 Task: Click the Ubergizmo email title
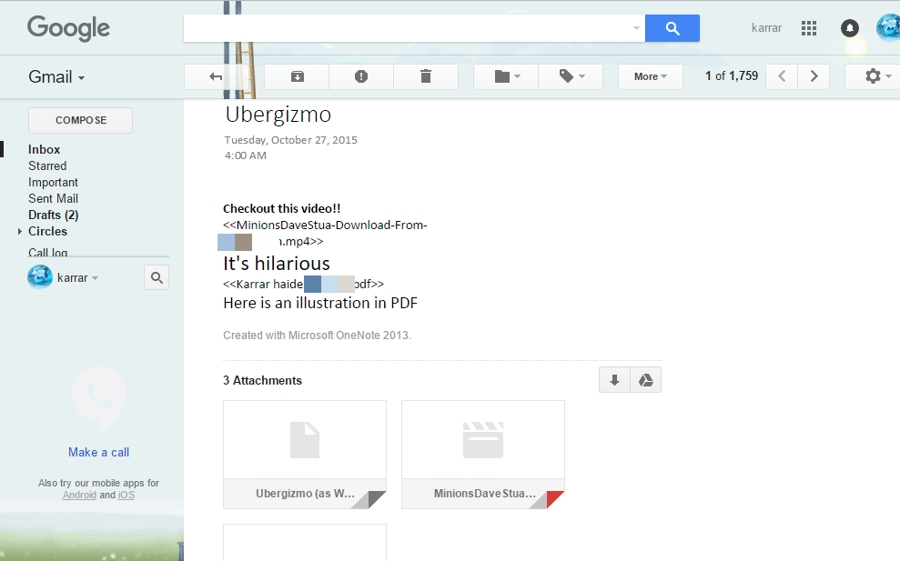click(x=278, y=114)
